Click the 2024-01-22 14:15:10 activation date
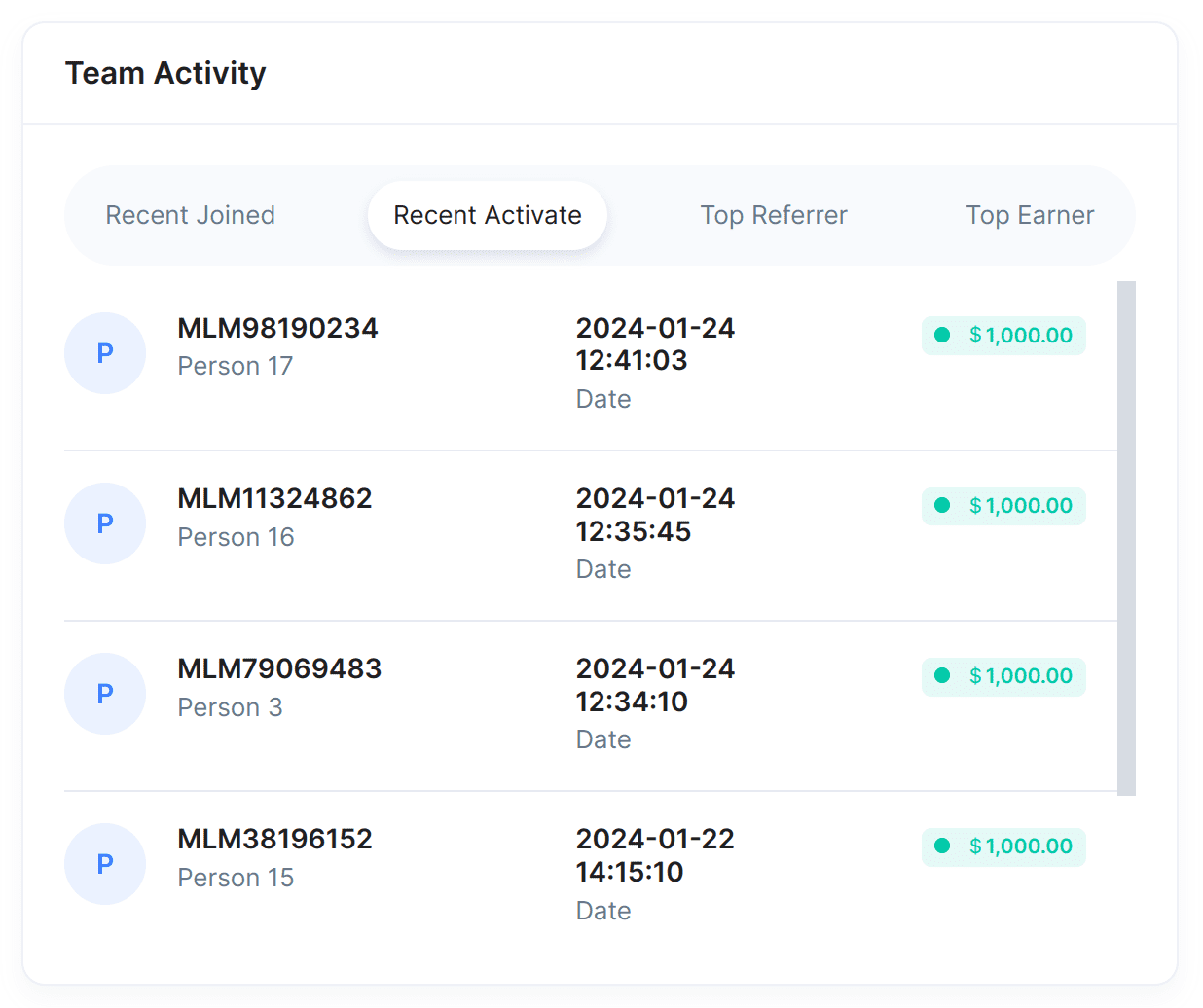The image size is (1203, 1008). coord(655,855)
